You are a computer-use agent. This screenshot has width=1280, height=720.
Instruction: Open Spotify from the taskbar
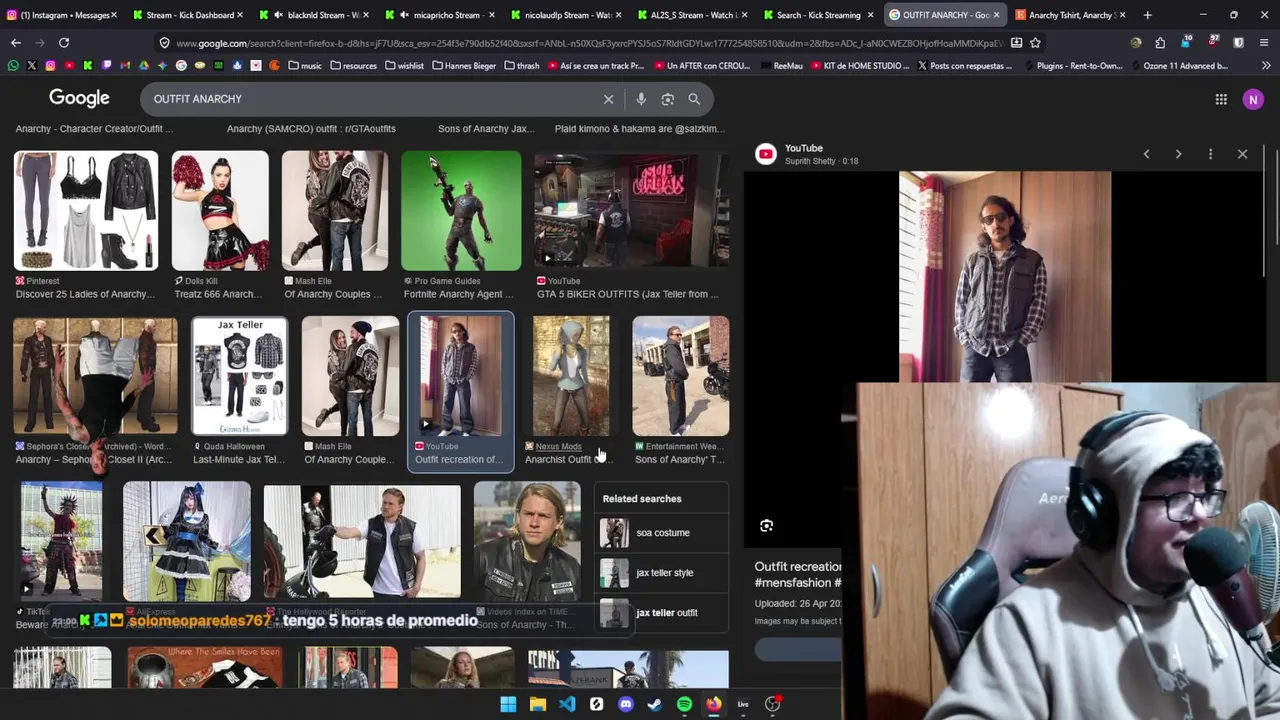pyautogui.click(x=684, y=704)
